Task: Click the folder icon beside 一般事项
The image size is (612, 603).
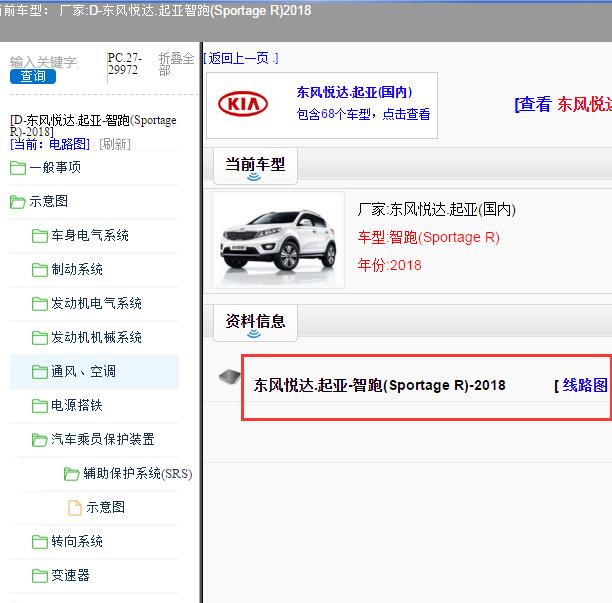Action: [18, 168]
